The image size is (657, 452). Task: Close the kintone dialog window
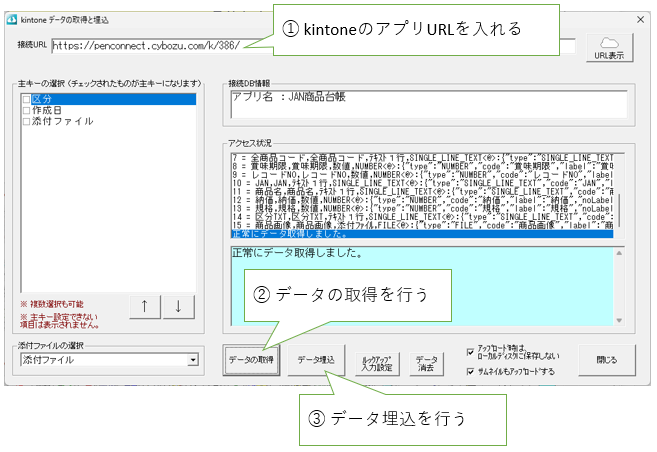click(x=640, y=19)
